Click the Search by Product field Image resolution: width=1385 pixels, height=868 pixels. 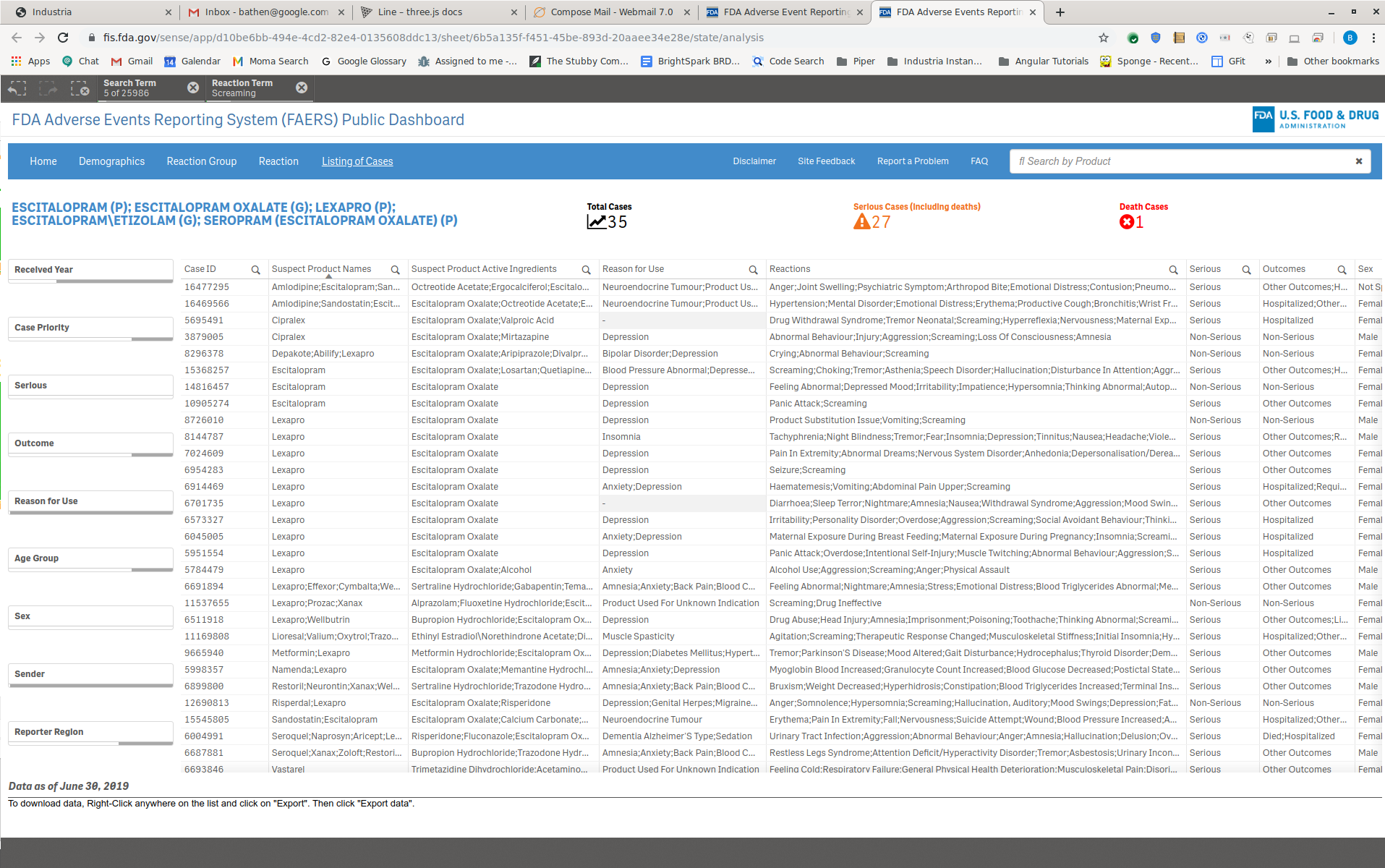pyautogui.click(x=1179, y=161)
